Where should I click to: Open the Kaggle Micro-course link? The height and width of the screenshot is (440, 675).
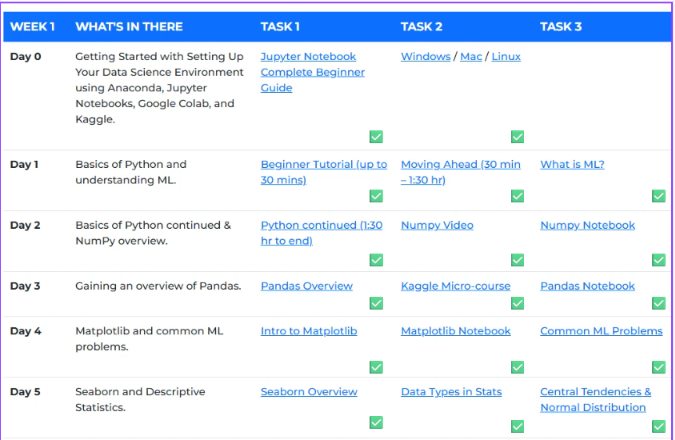tap(455, 286)
